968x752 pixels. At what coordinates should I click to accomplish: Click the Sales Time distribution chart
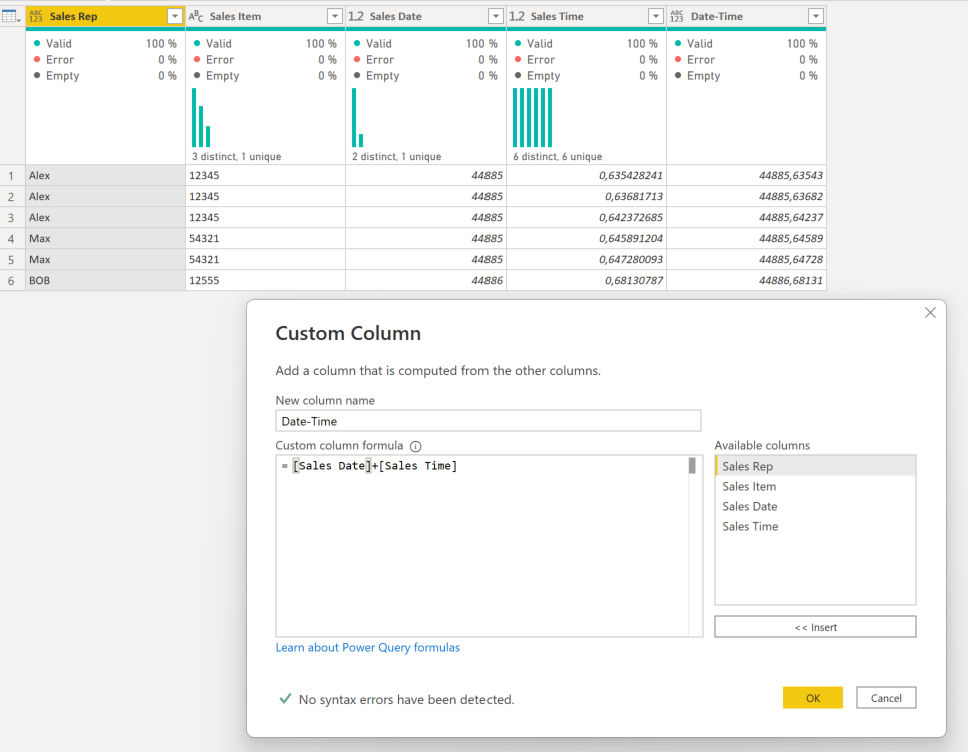(533, 117)
